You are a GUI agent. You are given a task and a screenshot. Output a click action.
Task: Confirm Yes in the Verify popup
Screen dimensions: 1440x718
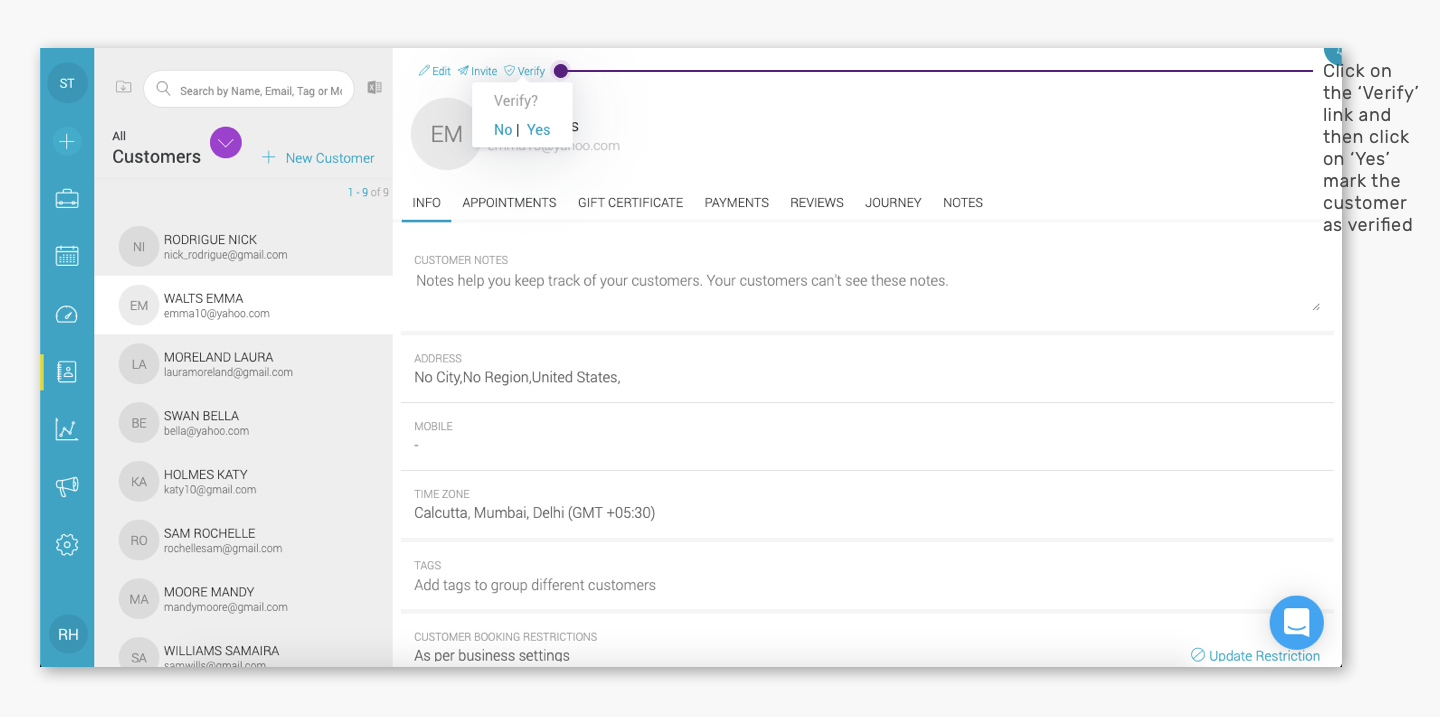pyautogui.click(x=539, y=130)
